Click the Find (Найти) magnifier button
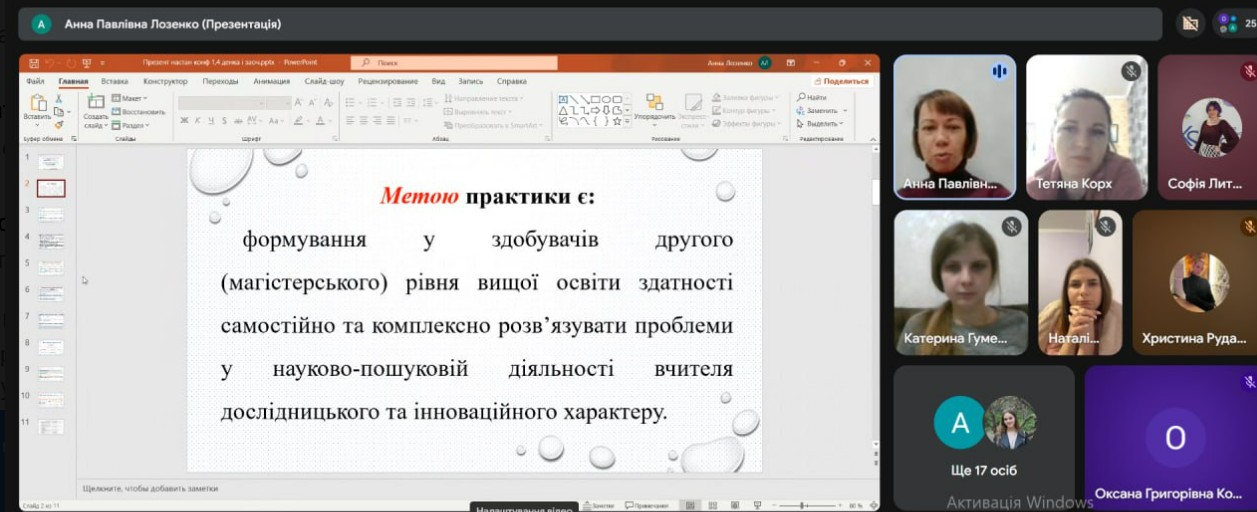Image resolution: width=1257 pixels, height=512 pixels. click(x=812, y=98)
